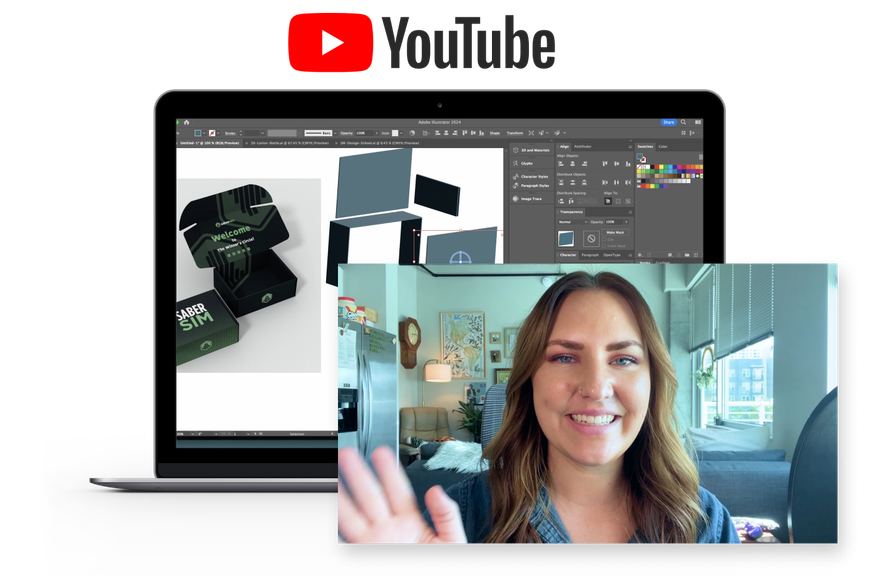Open the Paragraph Styles panel
The image size is (880, 581).
[x=531, y=185]
